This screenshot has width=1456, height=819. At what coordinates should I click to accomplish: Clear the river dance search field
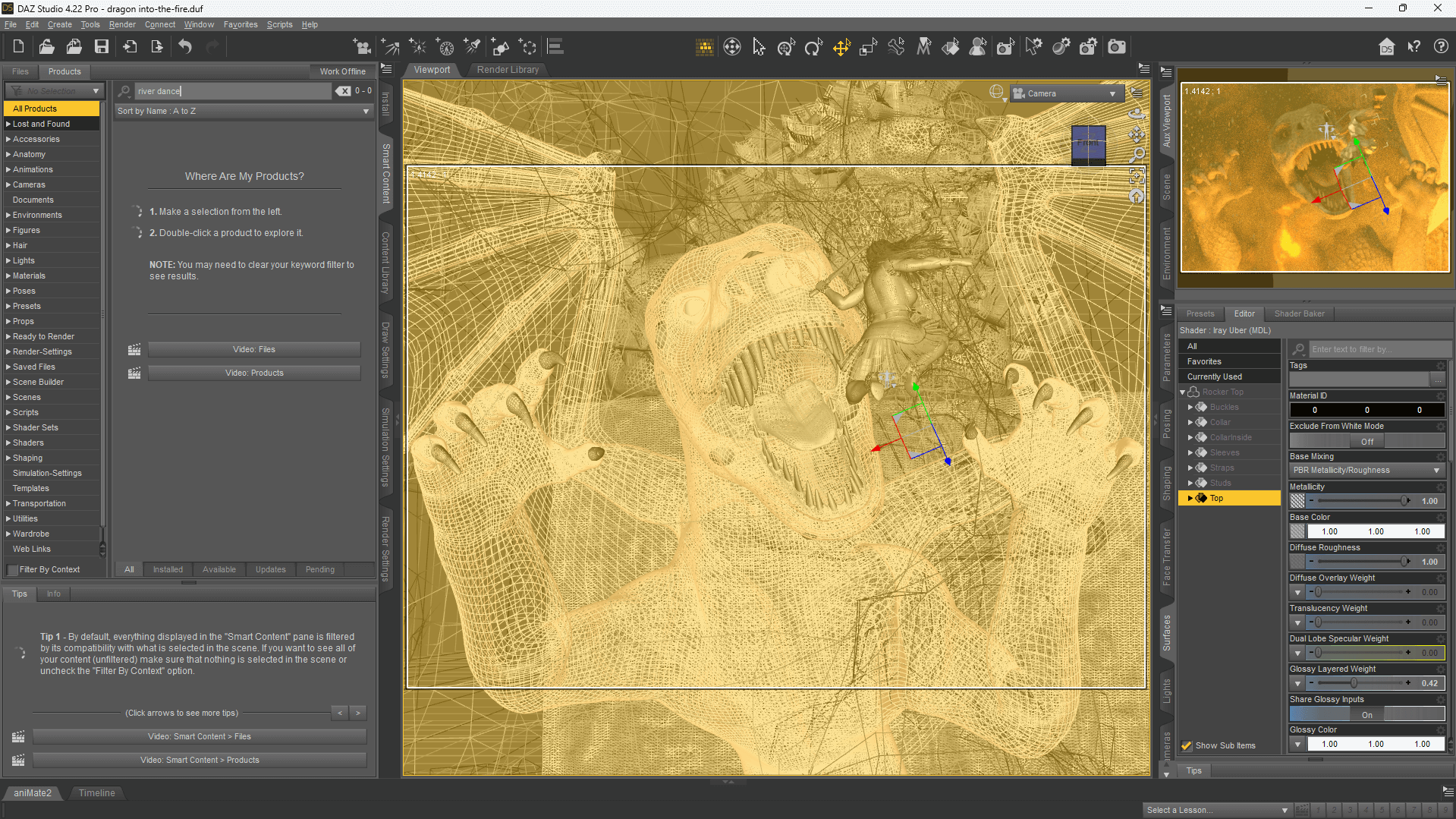(x=344, y=91)
